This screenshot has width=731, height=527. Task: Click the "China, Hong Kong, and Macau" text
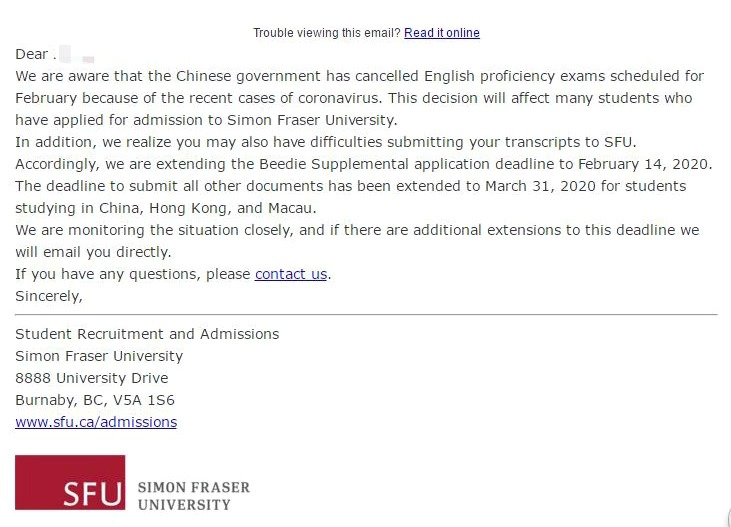click(207, 208)
